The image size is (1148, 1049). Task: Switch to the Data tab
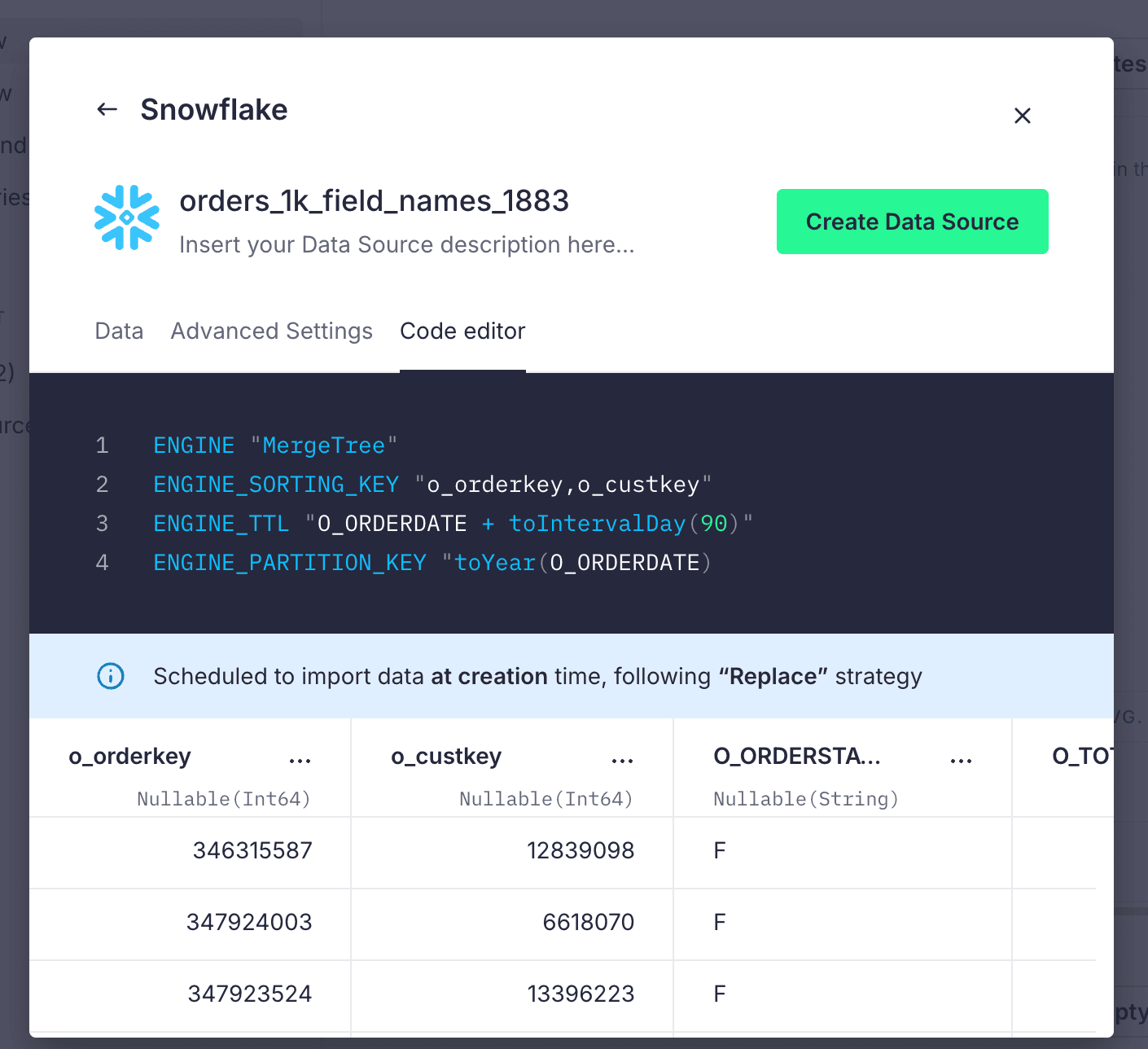(x=119, y=331)
